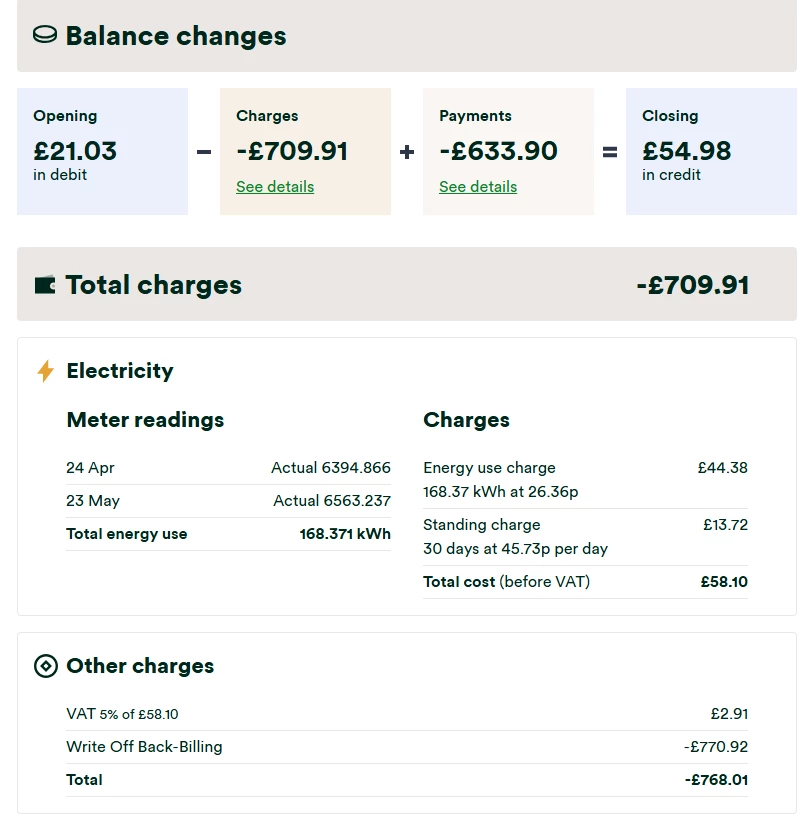Click the wallet icon beside Total charges
Screen dimensions: 806x824
pos(45,285)
